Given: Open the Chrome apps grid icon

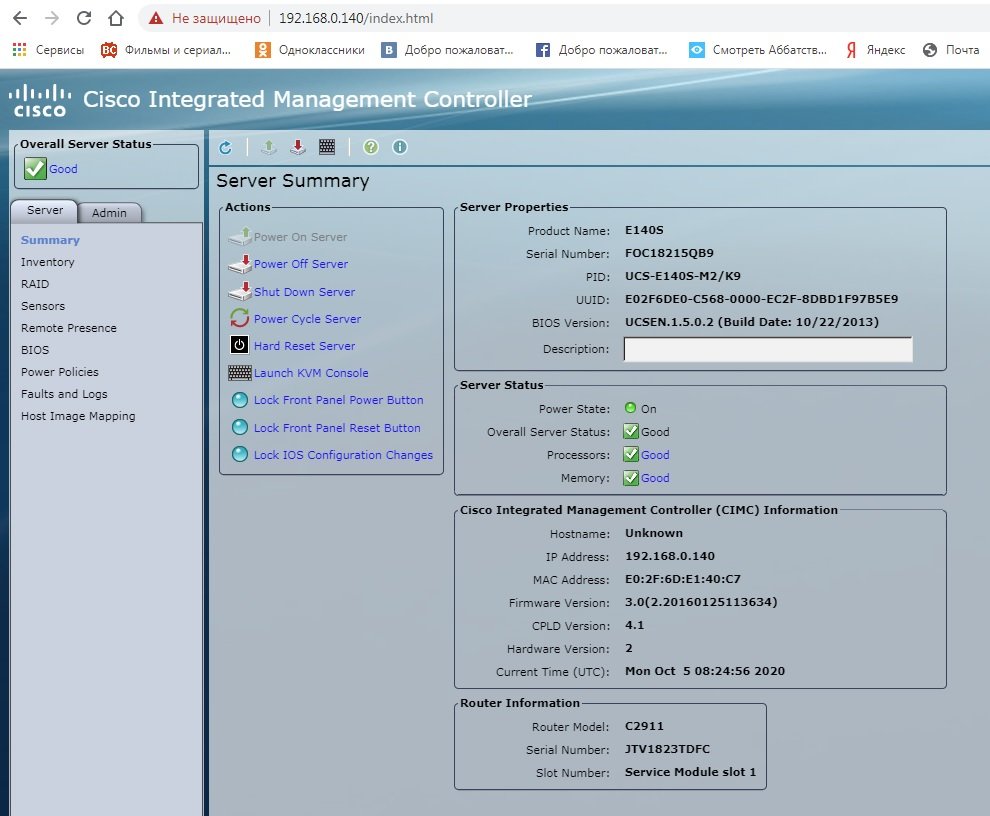Looking at the screenshot, I should (x=19, y=50).
